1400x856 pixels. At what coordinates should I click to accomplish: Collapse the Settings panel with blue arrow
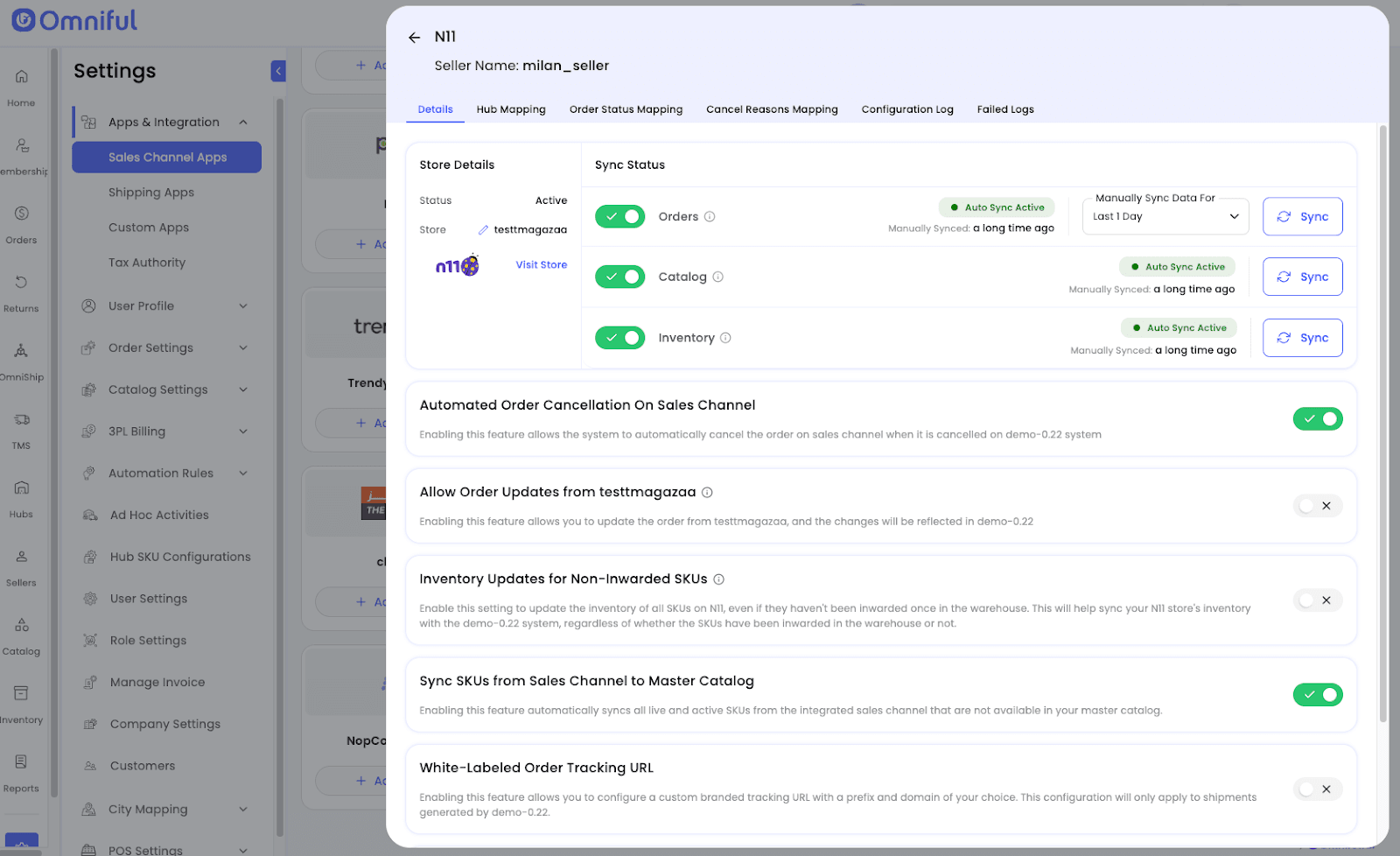pos(278,71)
